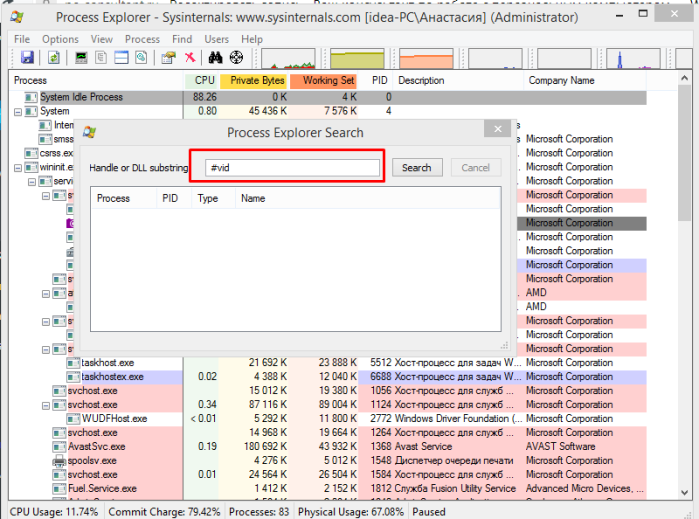
Task: Open the Options menu
Action: point(60,39)
